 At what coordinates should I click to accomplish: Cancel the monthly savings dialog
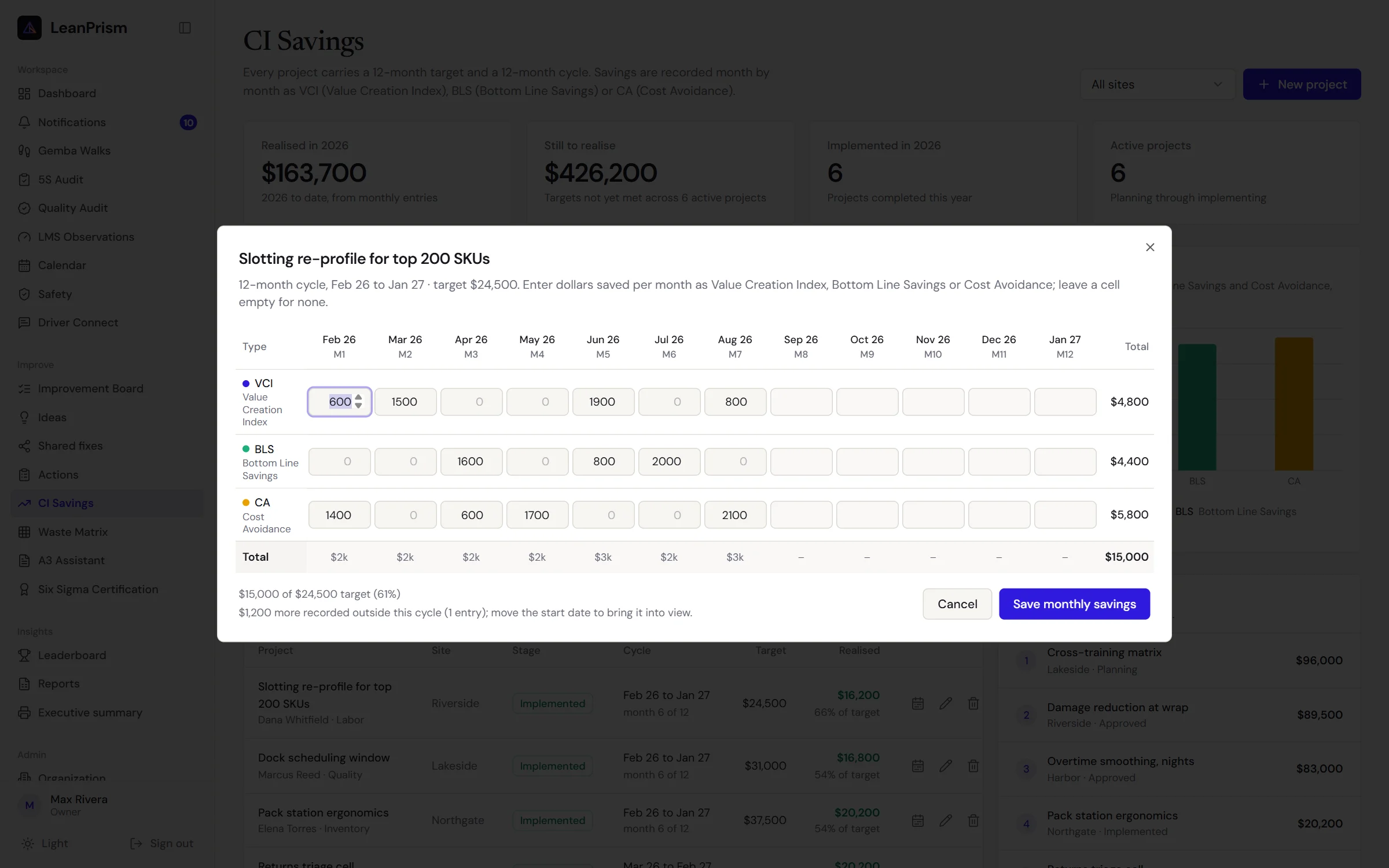click(957, 604)
